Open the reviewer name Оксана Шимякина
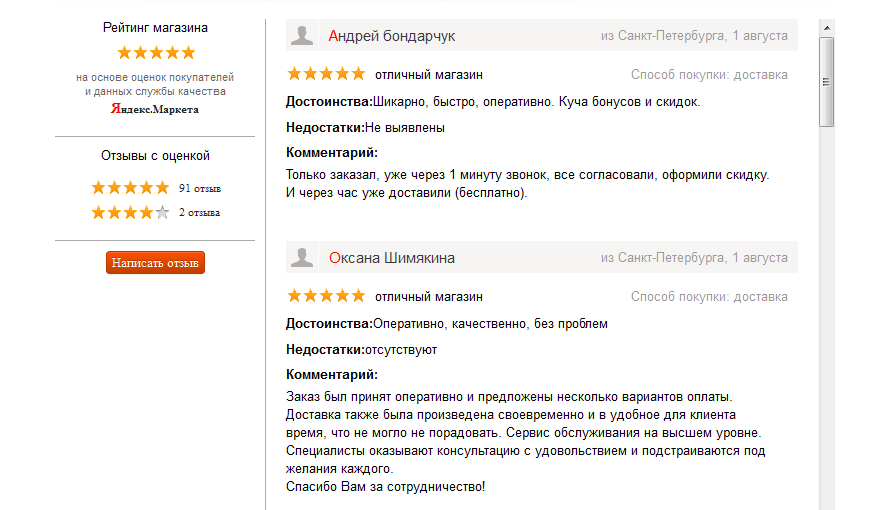Screen dimensions: 895x510 tap(391, 258)
